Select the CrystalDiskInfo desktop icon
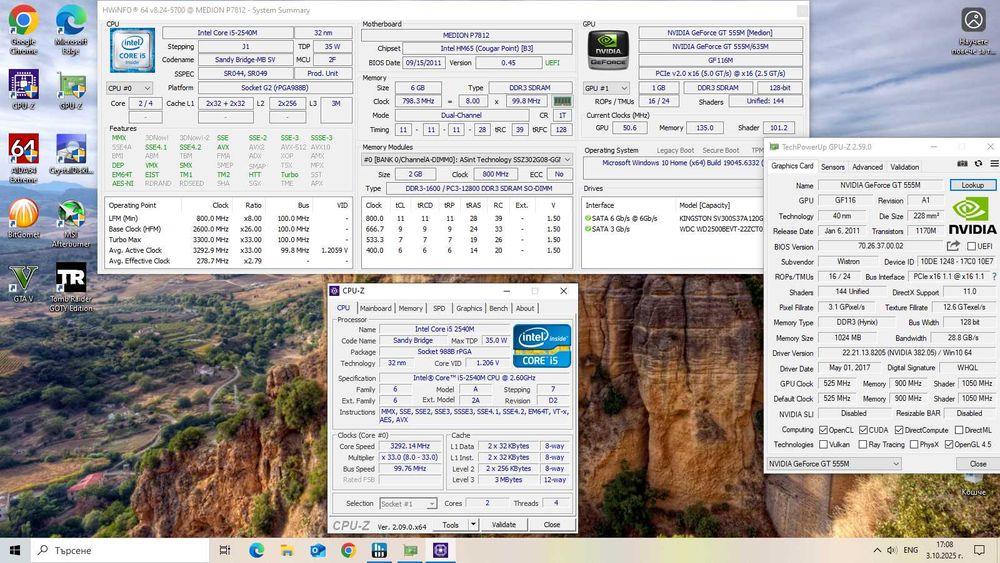The height and width of the screenshot is (563, 1000). click(x=71, y=154)
